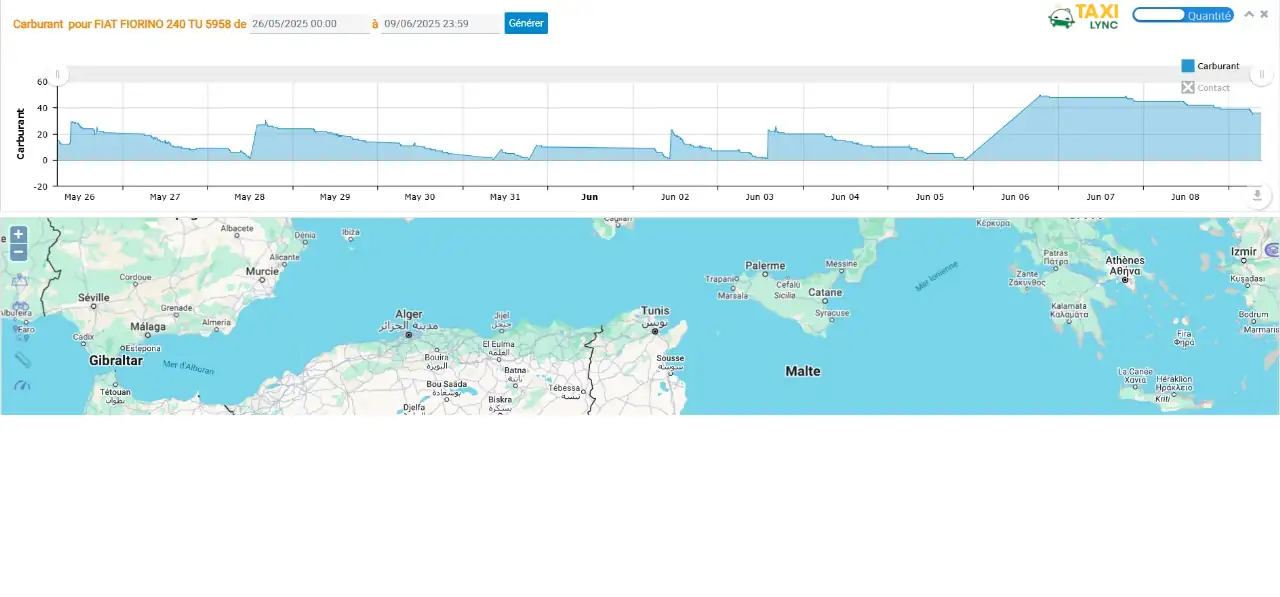Zoom out on the map
Screen dimensions: 1280x597
(x=18, y=252)
